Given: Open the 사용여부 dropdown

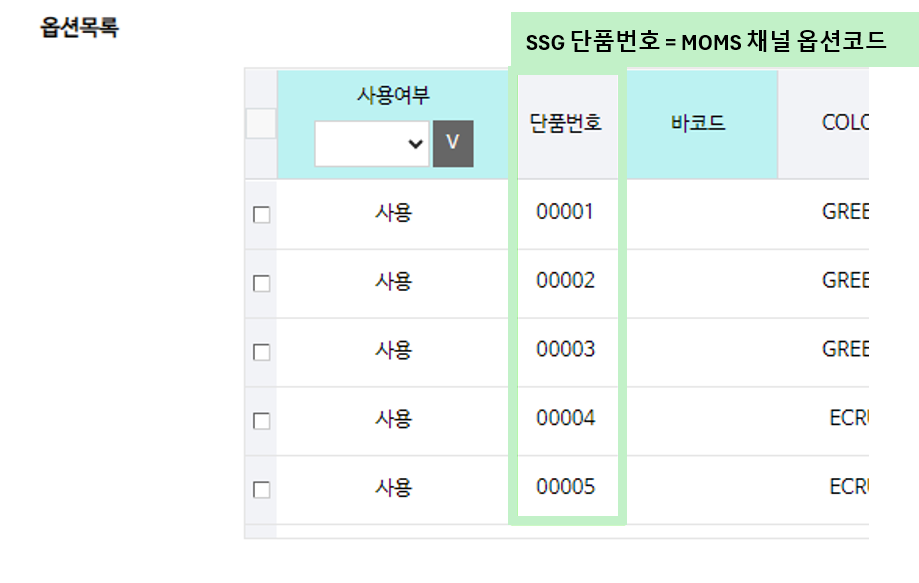Looking at the screenshot, I should [x=372, y=144].
